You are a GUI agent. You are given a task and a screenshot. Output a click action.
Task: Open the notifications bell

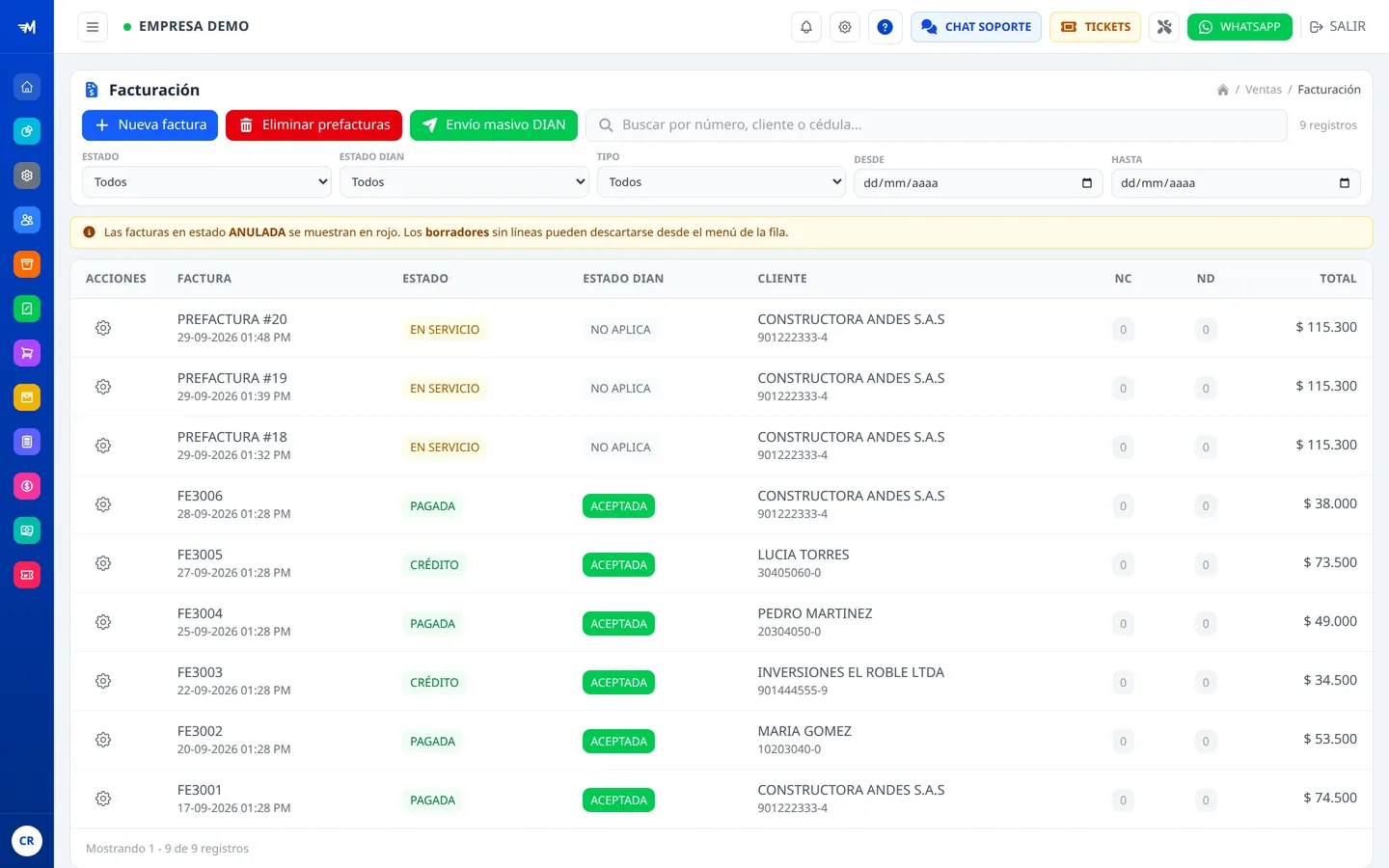click(806, 27)
